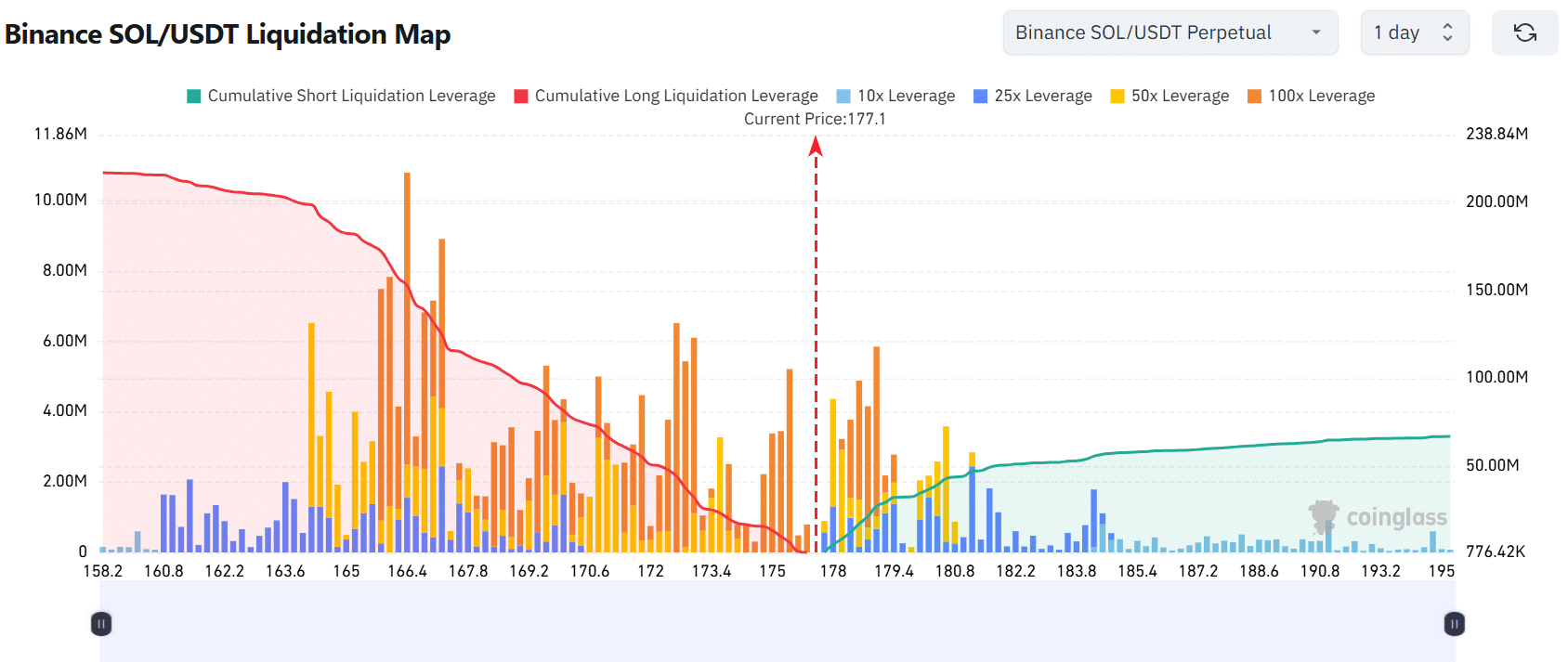Click the 158.2 x-axis price label
Viewport: 1568px width, 662px height.
coord(103,571)
